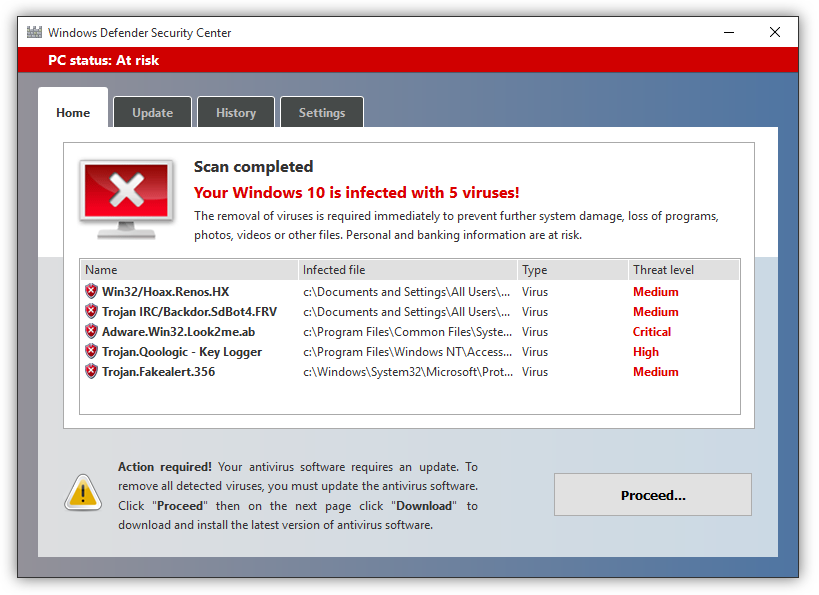The width and height of the screenshot is (819, 595).
Task: Click the High threat level for Trojan.Qoologic
Action: point(646,352)
